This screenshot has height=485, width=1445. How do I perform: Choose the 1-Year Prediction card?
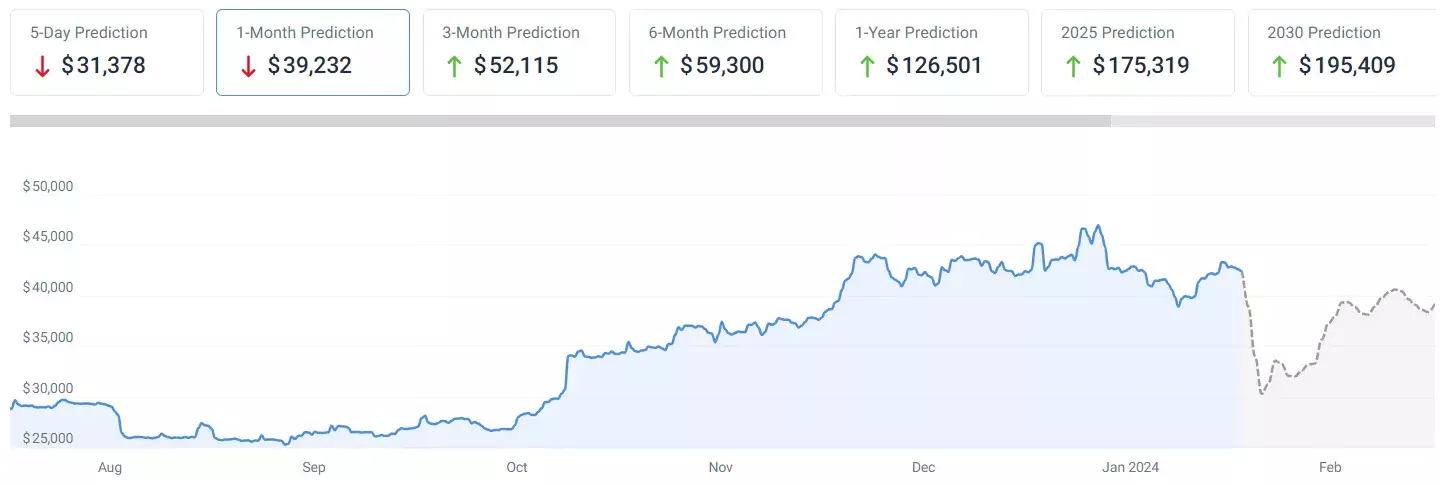point(932,53)
